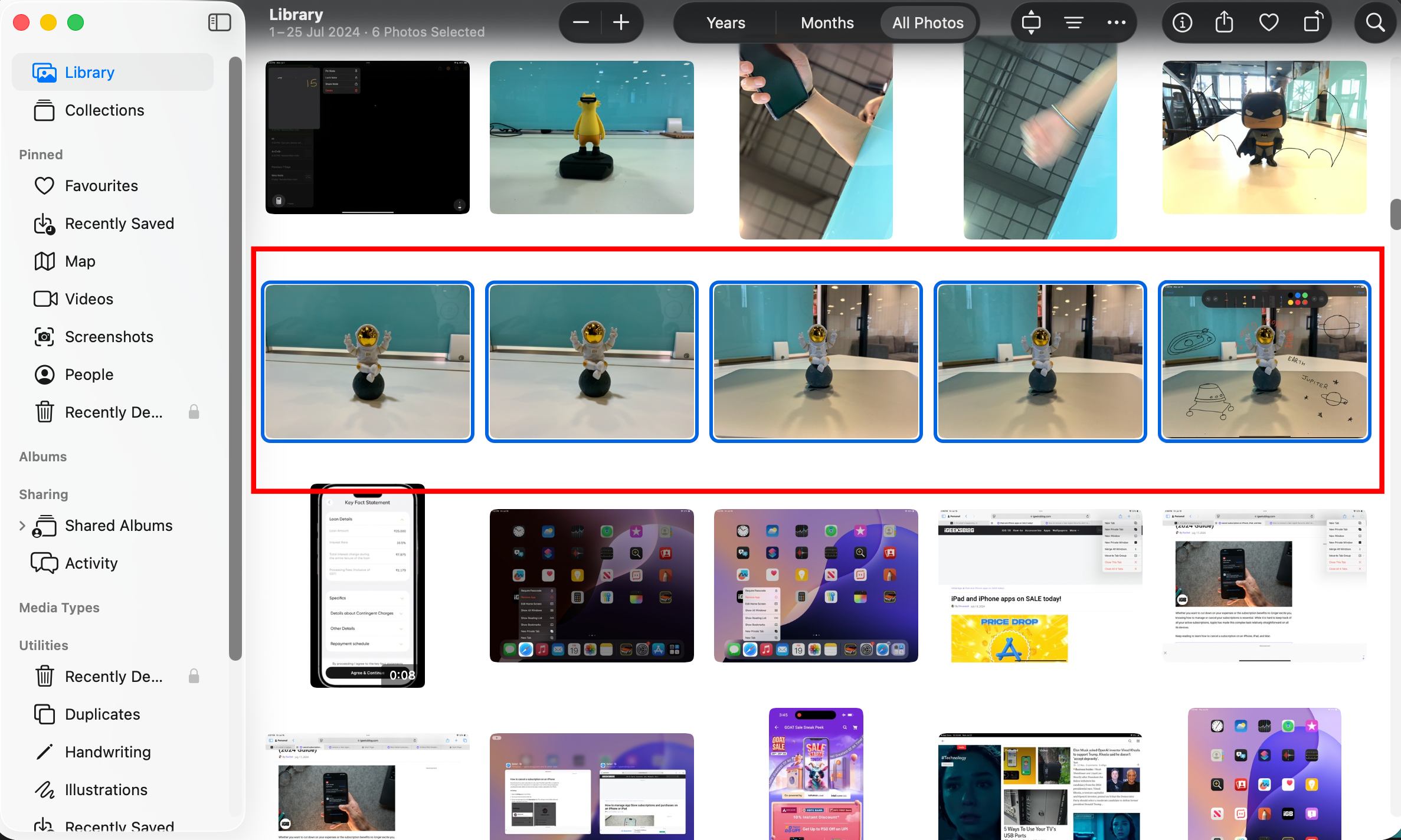Open the Activity sharing feed
This screenshot has height=840, width=1401.
(x=113, y=563)
